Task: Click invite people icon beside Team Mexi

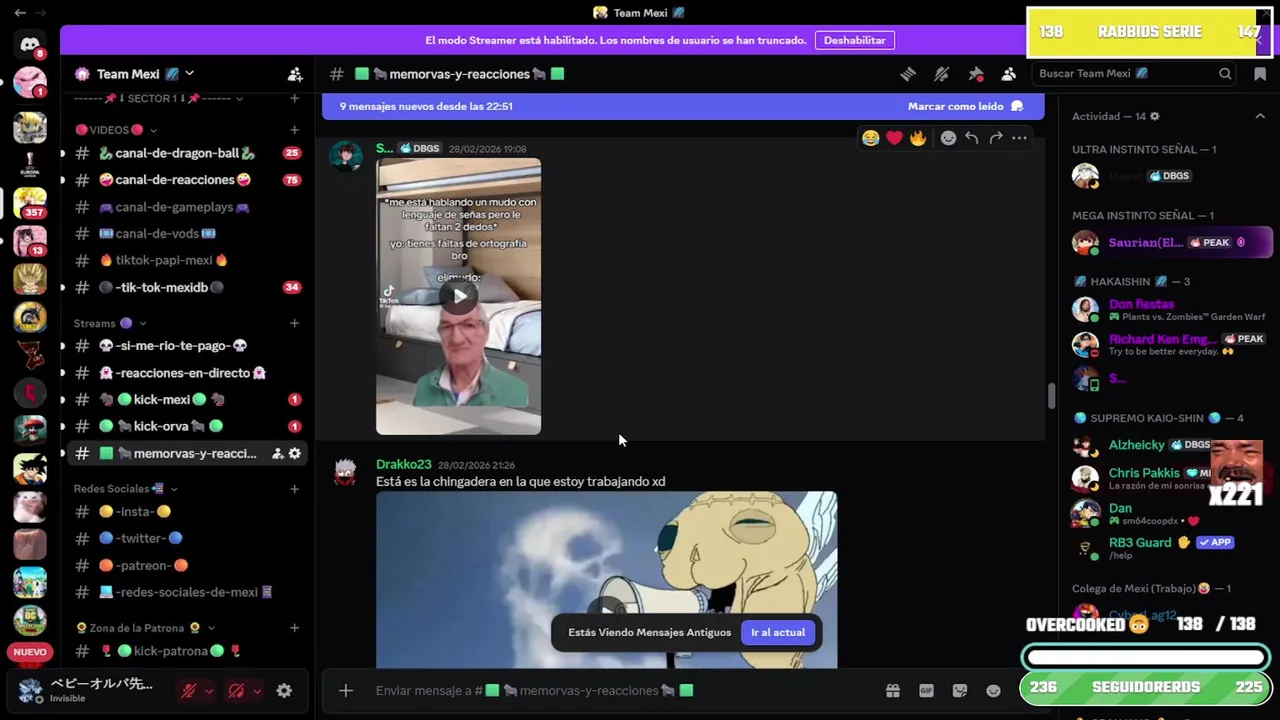Action: pos(295,74)
